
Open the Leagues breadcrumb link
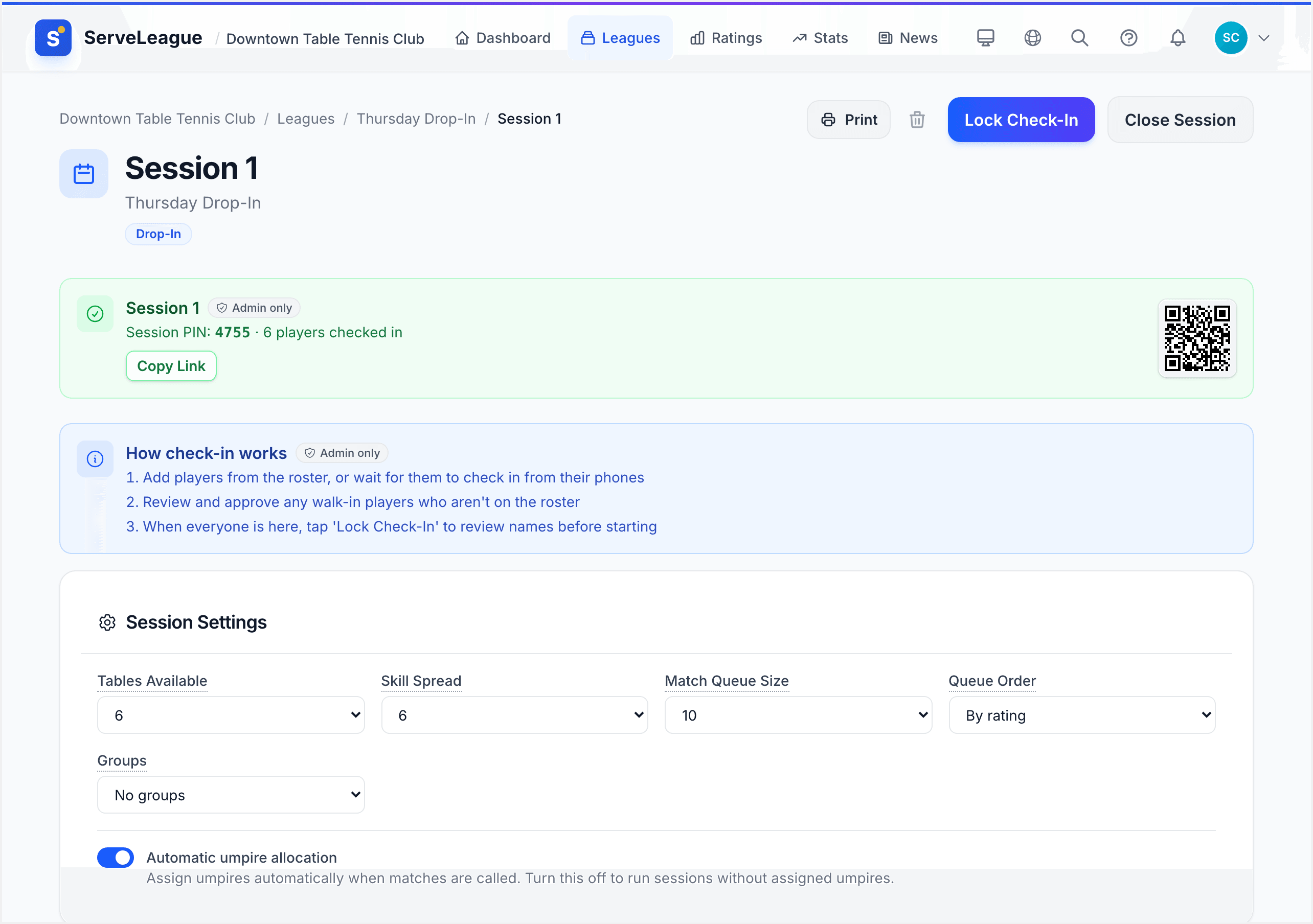click(x=306, y=119)
